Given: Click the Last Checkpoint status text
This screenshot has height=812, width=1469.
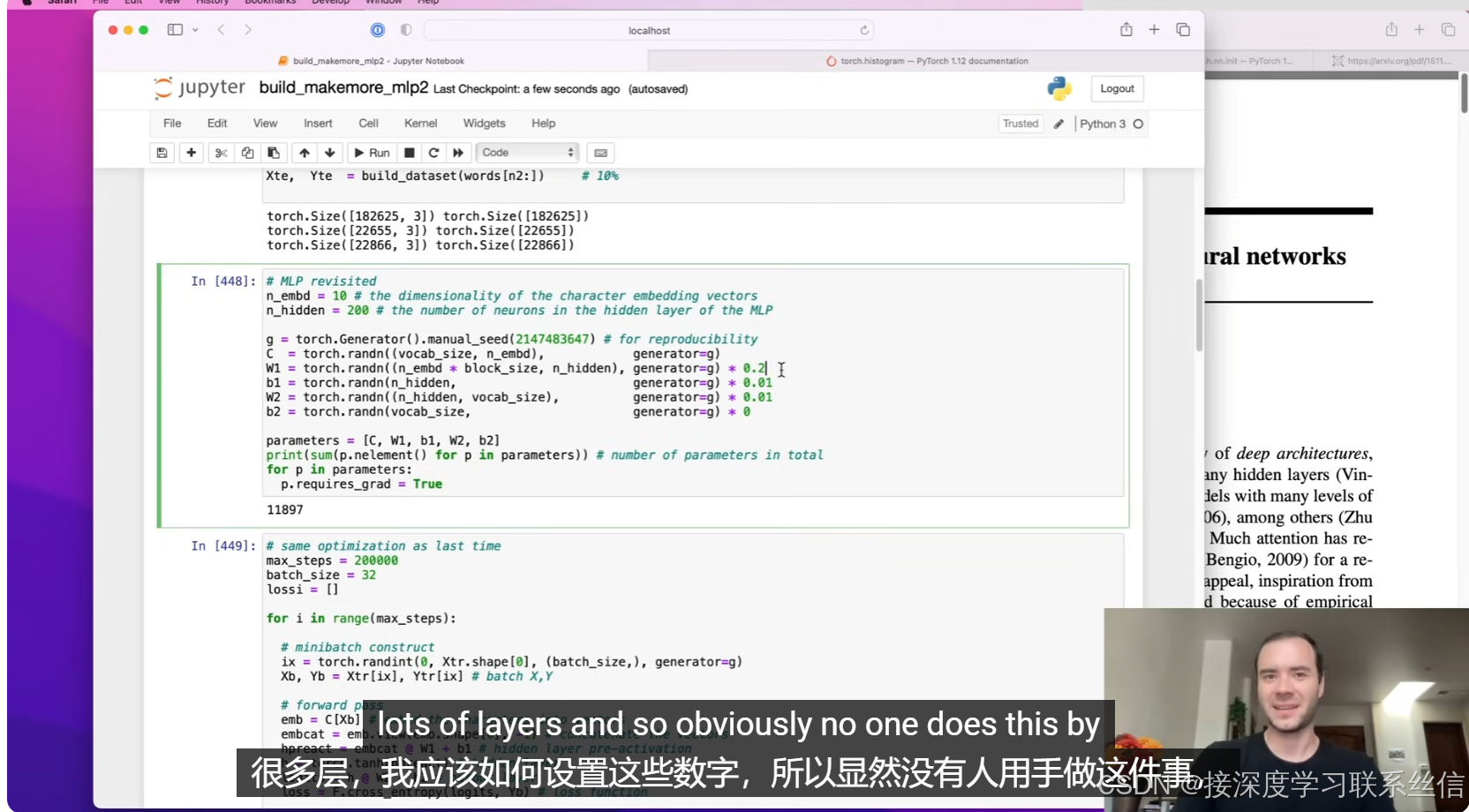Looking at the screenshot, I should [x=527, y=89].
